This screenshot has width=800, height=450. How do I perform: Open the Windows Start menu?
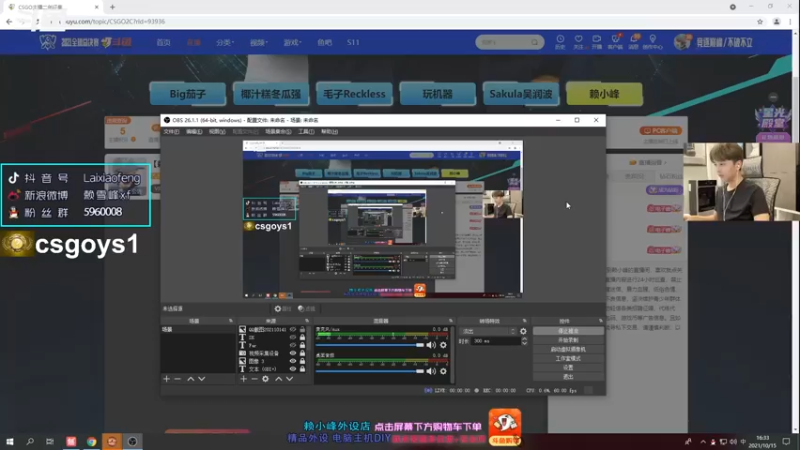click(x=10, y=441)
